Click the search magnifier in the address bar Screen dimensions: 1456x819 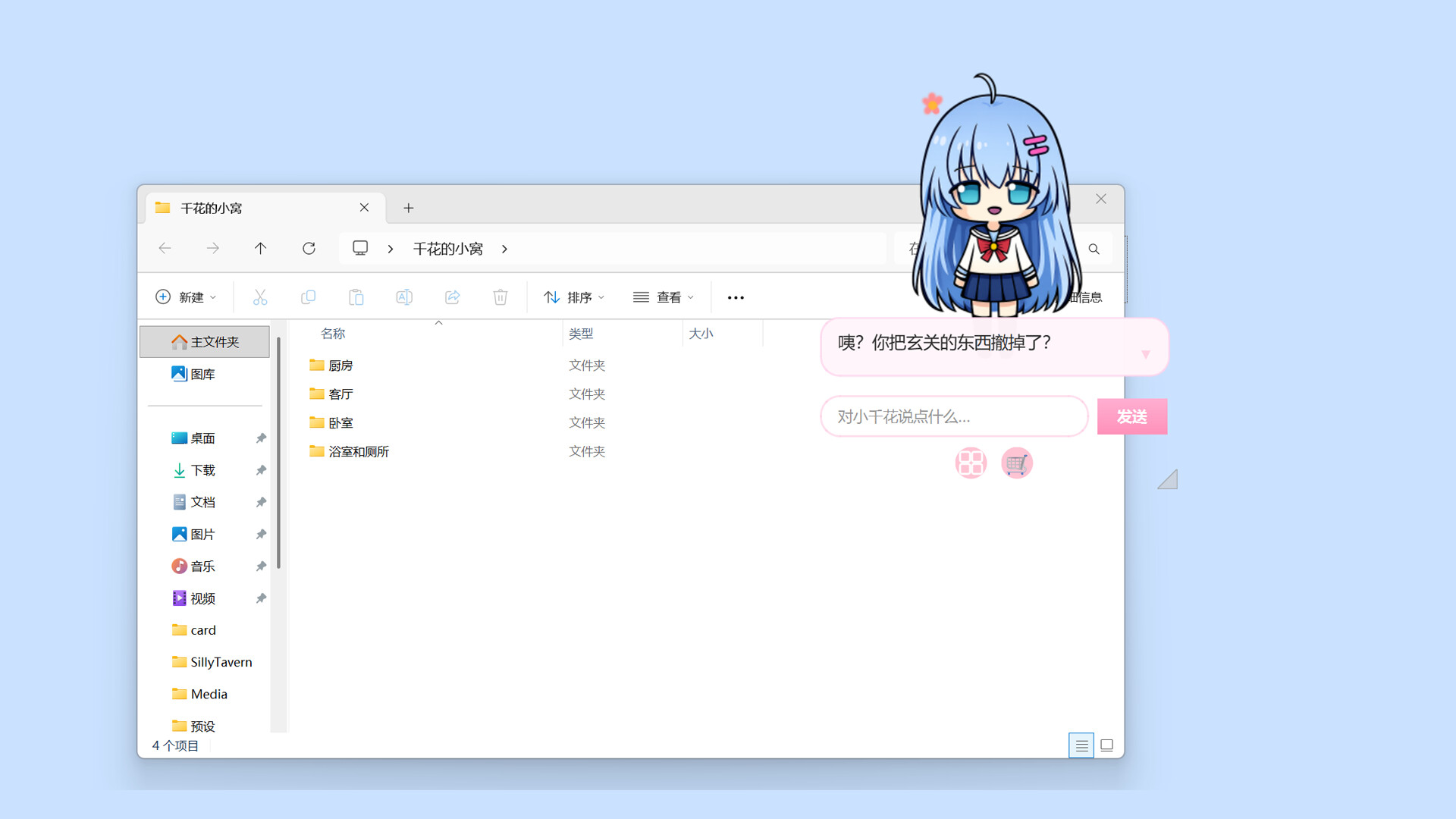tap(1094, 248)
